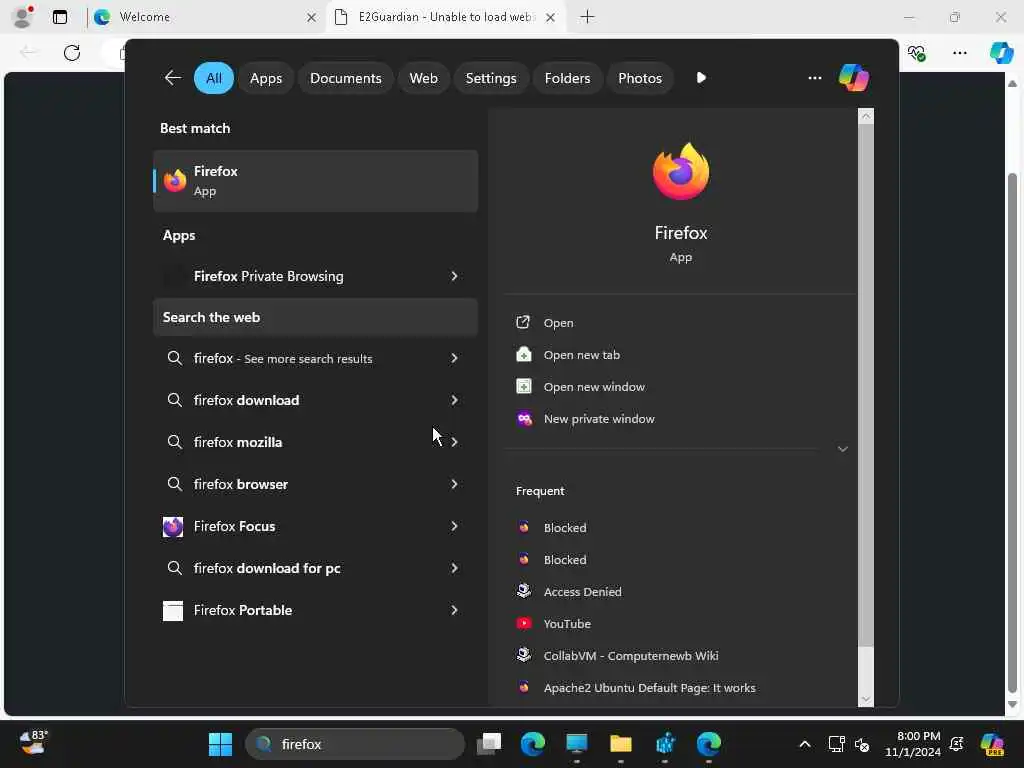Open Edge browser essentials heart icon
This screenshot has height=768, width=1024.
click(x=916, y=53)
